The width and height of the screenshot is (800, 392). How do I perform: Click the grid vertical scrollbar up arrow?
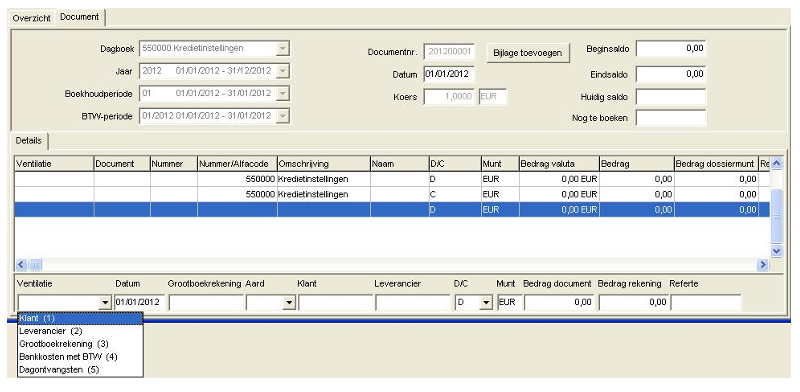pos(776,163)
